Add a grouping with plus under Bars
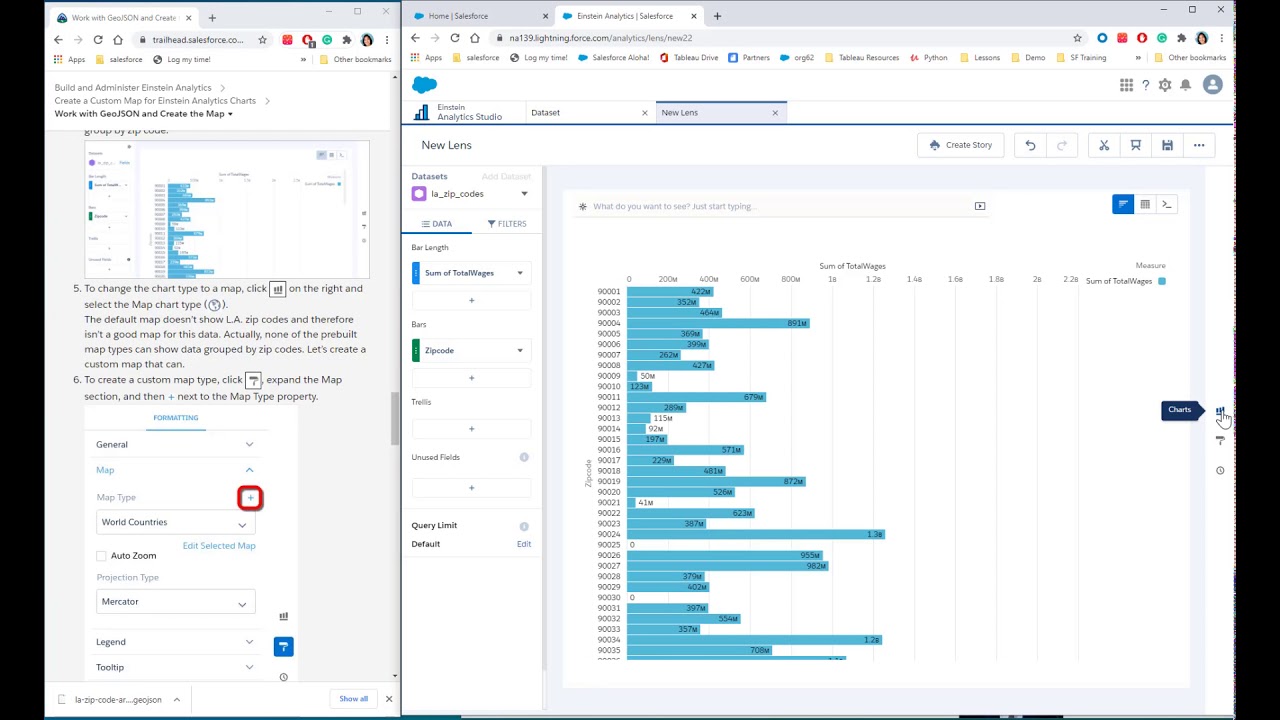The height and width of the screenshot is (720, 1280). (x=472, y=378)
